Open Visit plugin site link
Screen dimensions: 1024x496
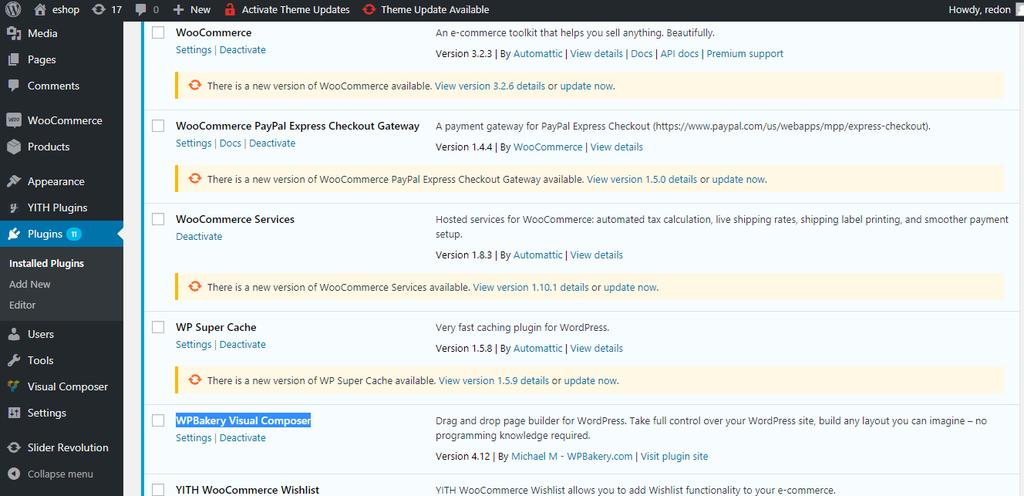pyautogui.click(x=674, y=456)
